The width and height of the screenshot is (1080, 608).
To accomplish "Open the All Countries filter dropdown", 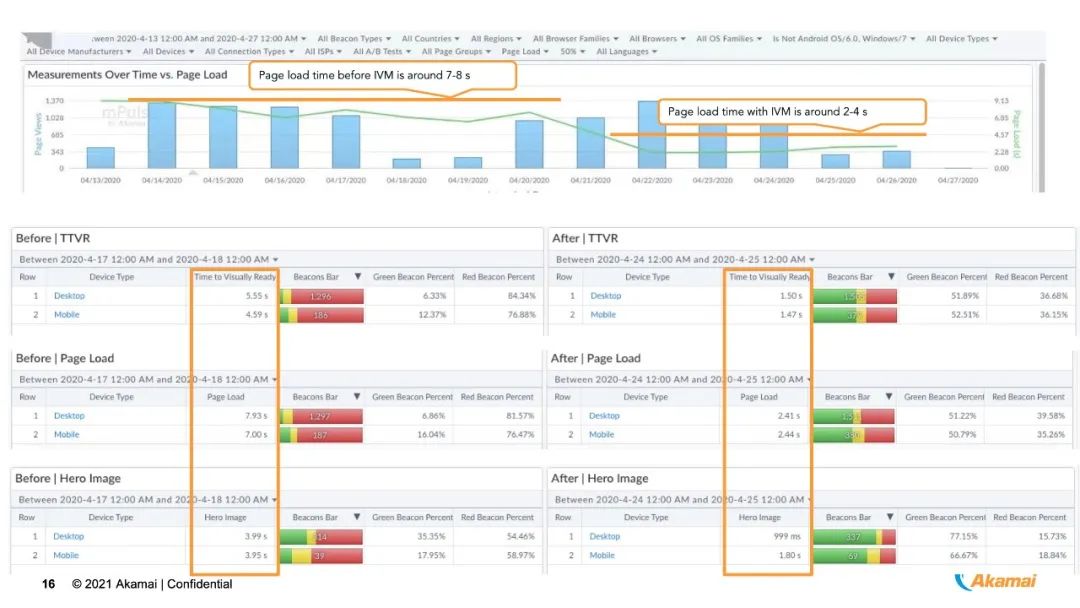I will pyautogui.click(x=430, y=39).
